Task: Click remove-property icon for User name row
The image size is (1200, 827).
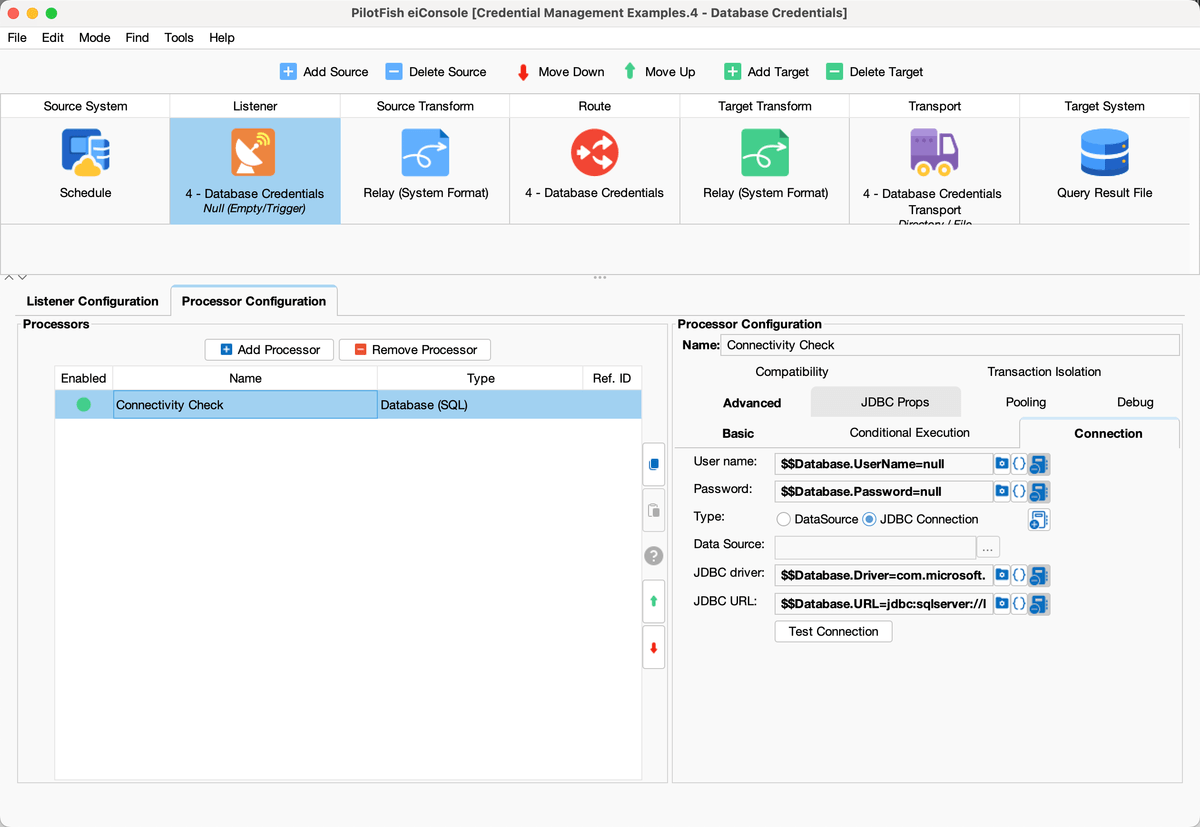Action: (1039, 464)
